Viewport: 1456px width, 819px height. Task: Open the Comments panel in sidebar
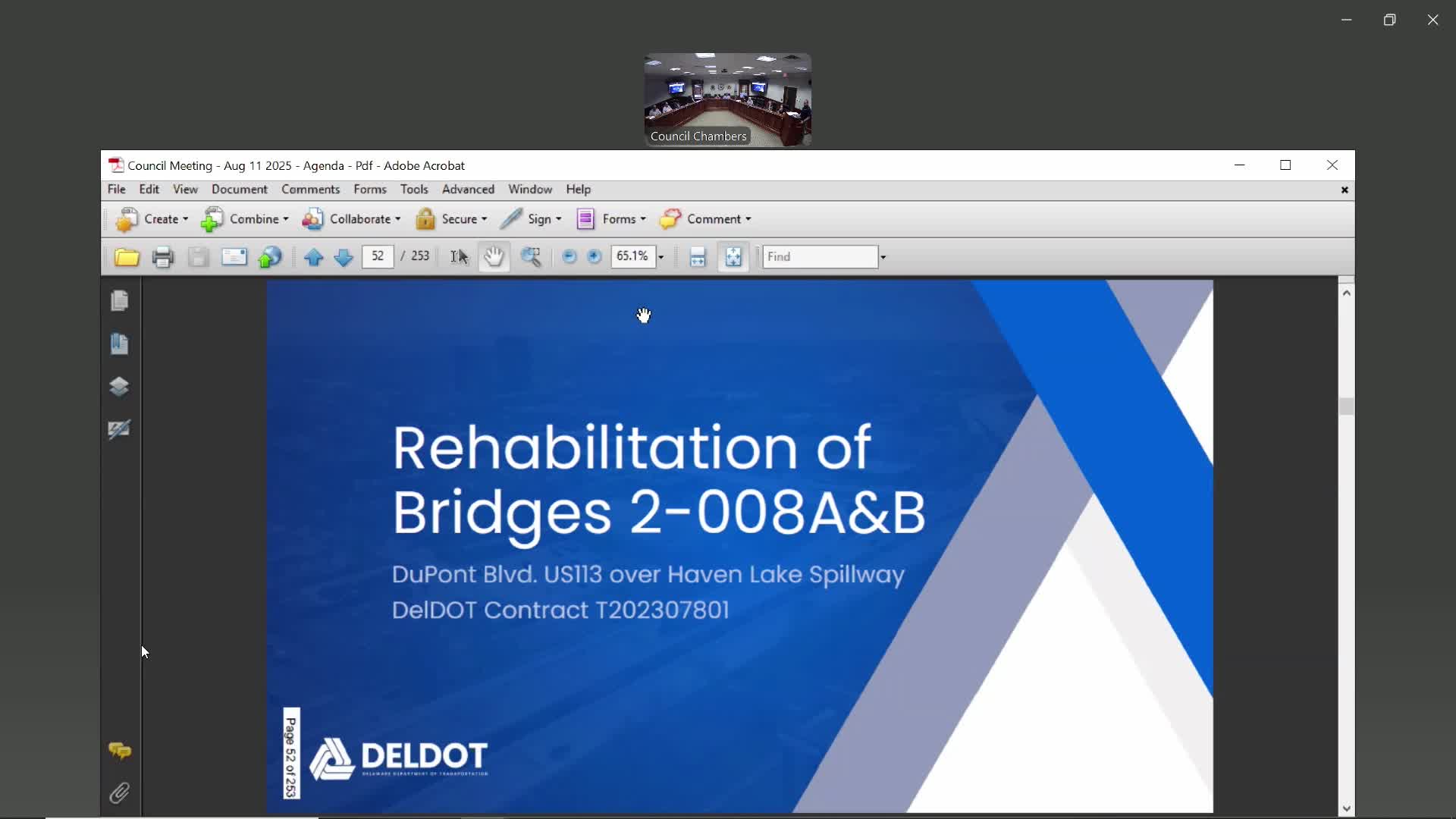point(119,751)
